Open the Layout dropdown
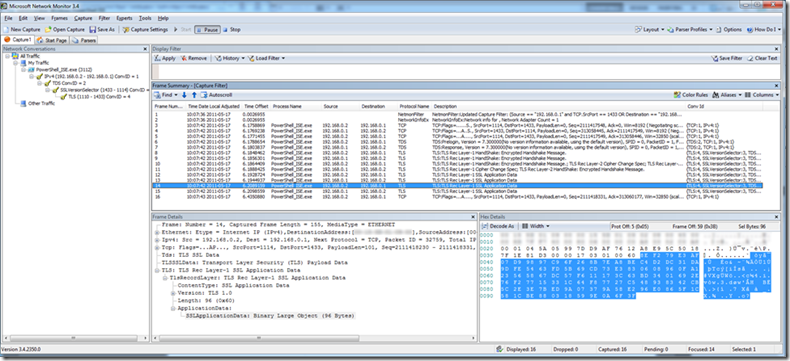Viewport: 790px width, 361px height. tap(649, 30)
